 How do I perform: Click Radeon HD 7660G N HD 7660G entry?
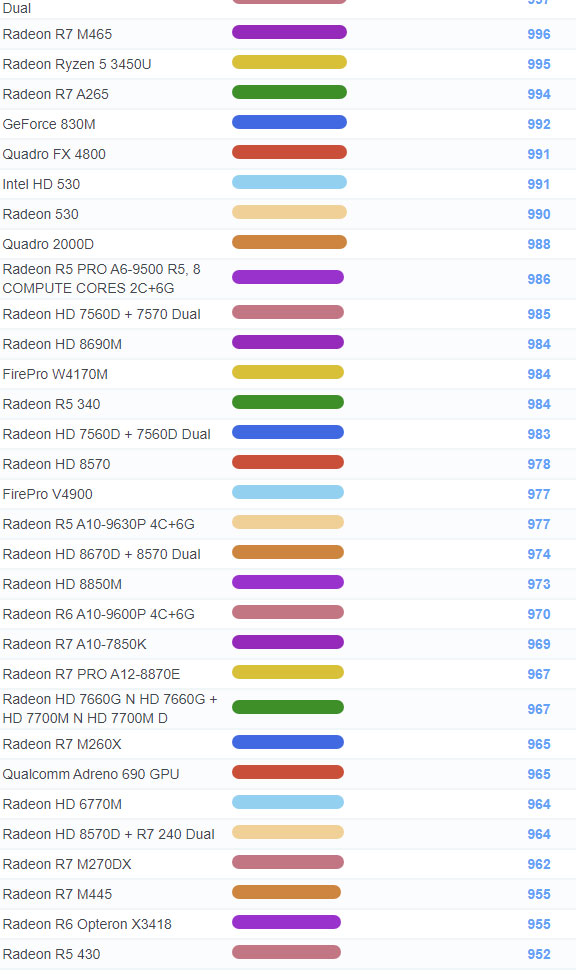[x=110, y=708]
